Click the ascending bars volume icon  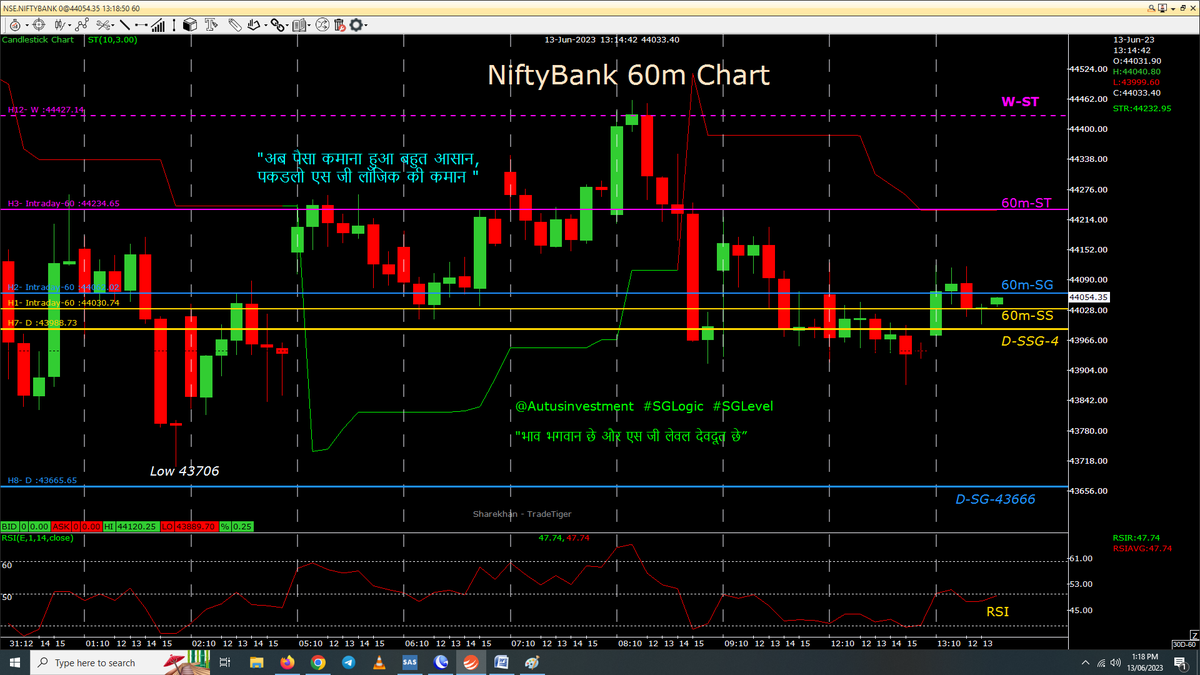(157, 24)
